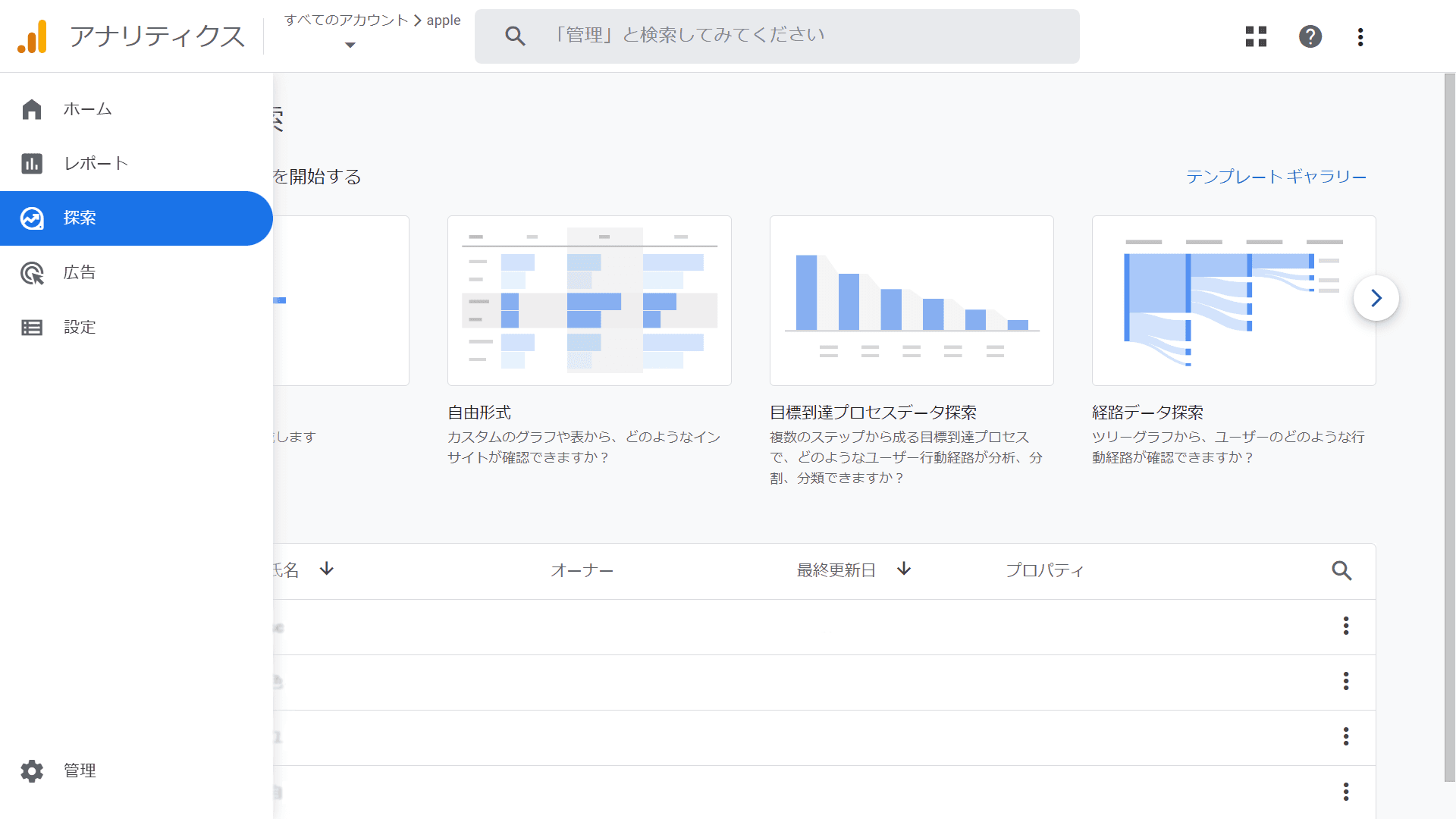Sort by 最終更新日 arrow
The height and width of the screenshot is (819, 1456).
(904, 569)
